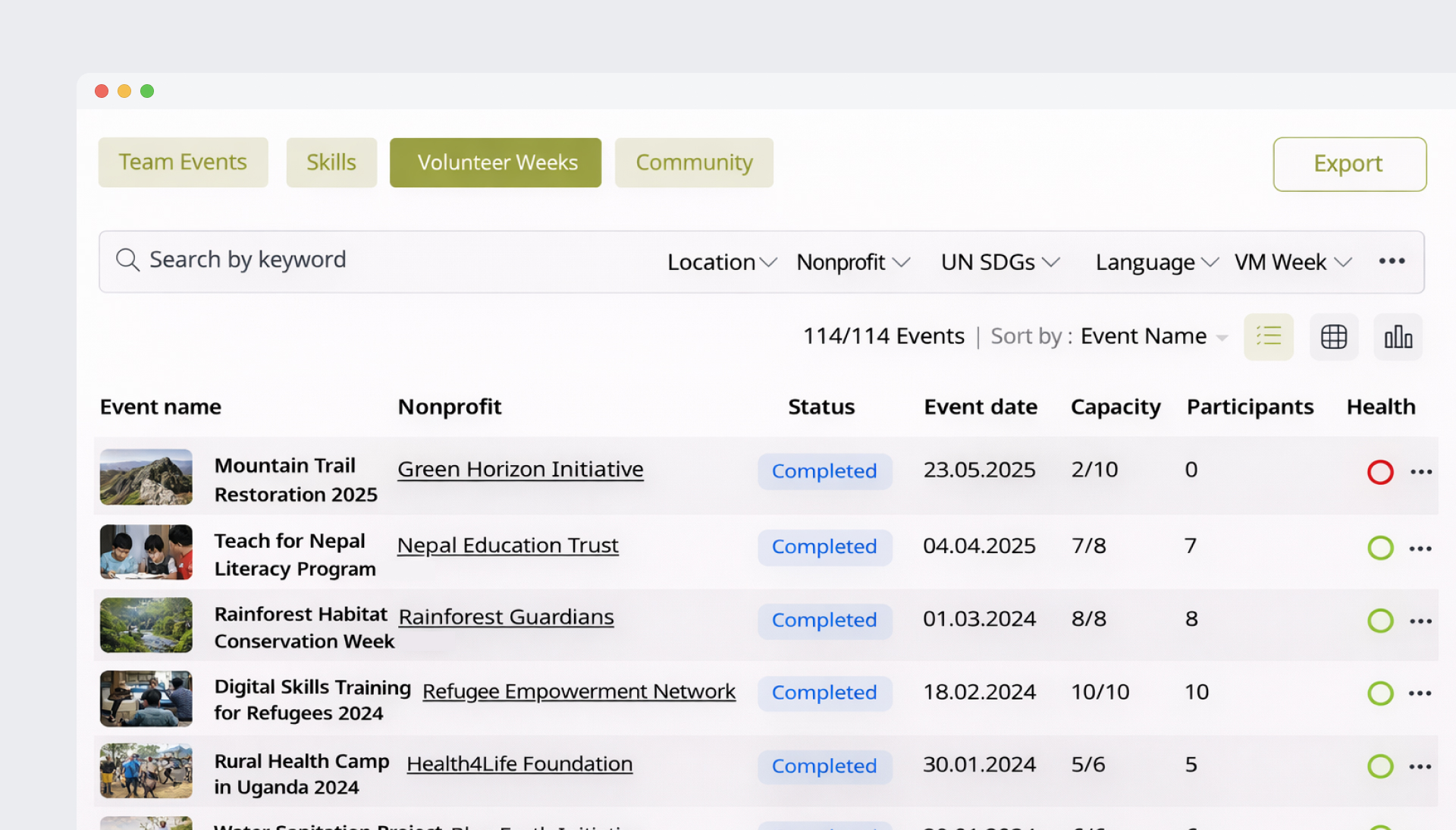This screenshot has width=1456, height=830.
Task: Click red health indicator for Mountain Trail
Action: (1380, 472)
